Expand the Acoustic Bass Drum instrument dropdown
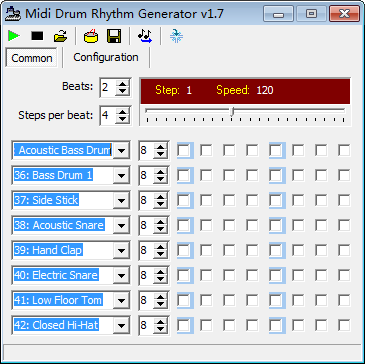Image resolution: width=365 pixels, height=364 pixels. (x=121, y=151)
